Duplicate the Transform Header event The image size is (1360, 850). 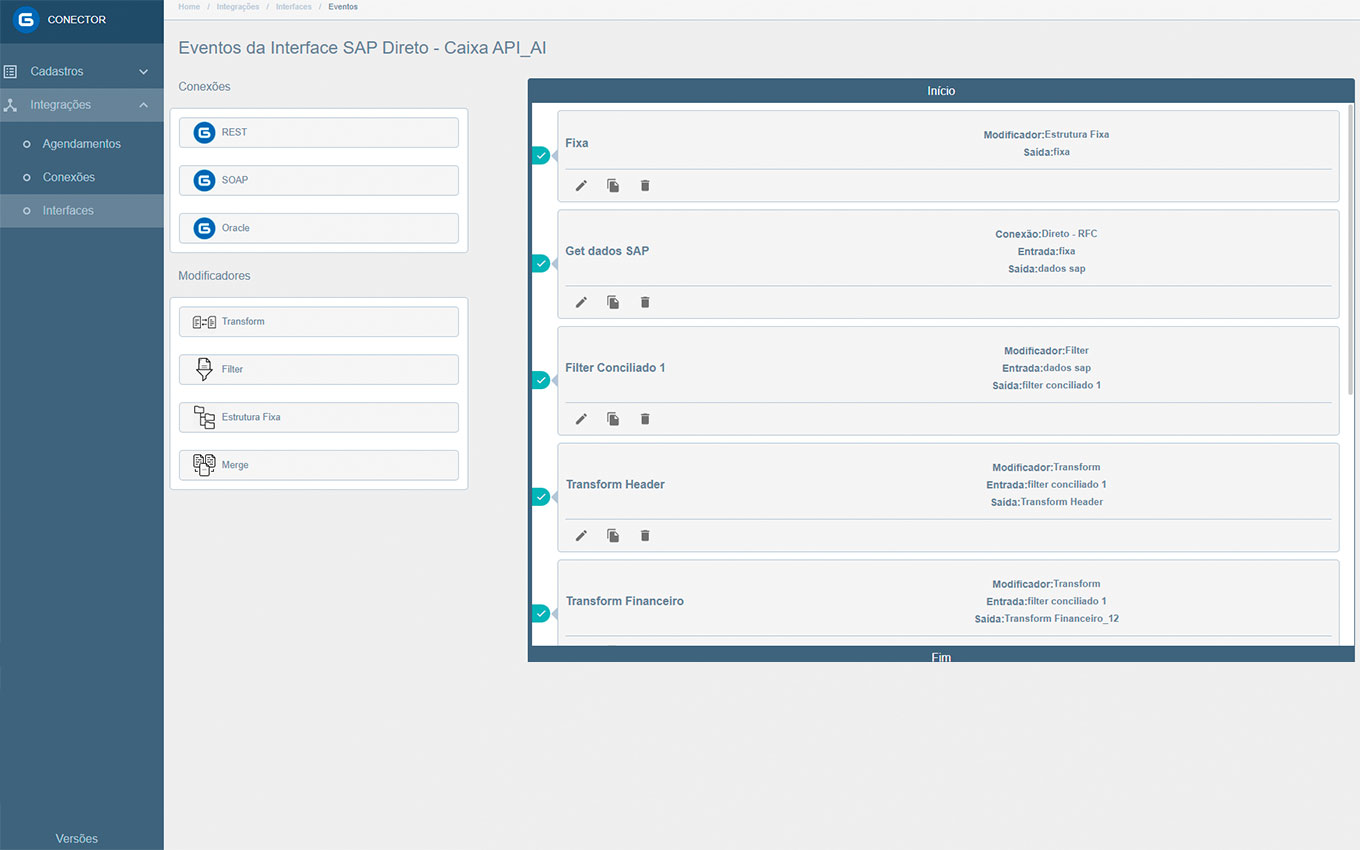tap(613, 536)
